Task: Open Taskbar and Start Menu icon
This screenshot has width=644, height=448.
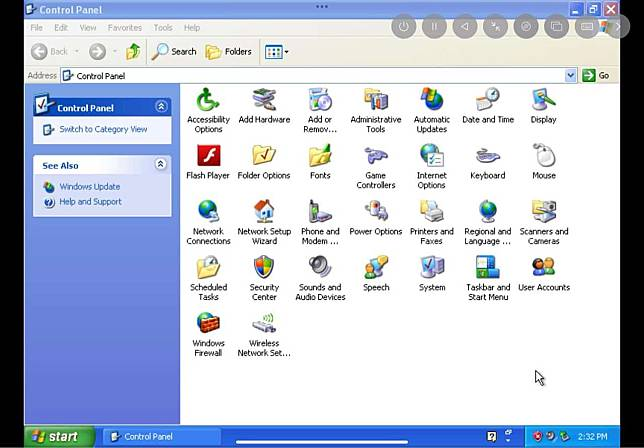Action: (x=488, y=278)
